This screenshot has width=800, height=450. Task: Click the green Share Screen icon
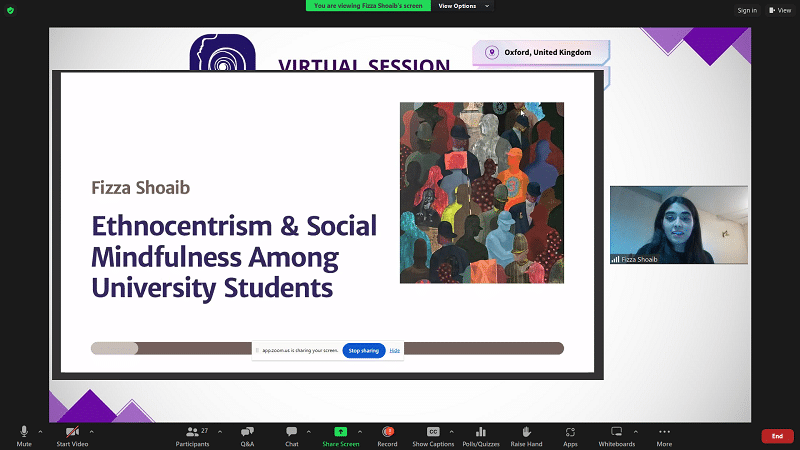click(x=340, y=432)
